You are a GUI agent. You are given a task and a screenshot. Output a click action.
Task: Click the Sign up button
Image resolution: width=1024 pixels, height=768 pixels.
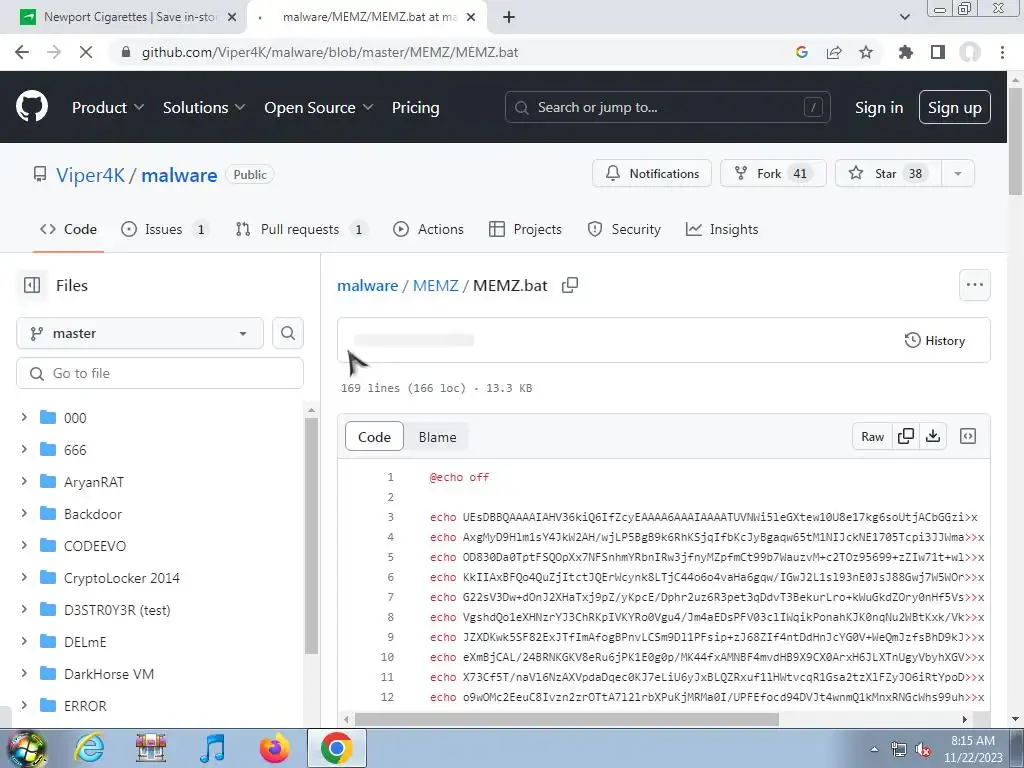click(x=954, y=107)
